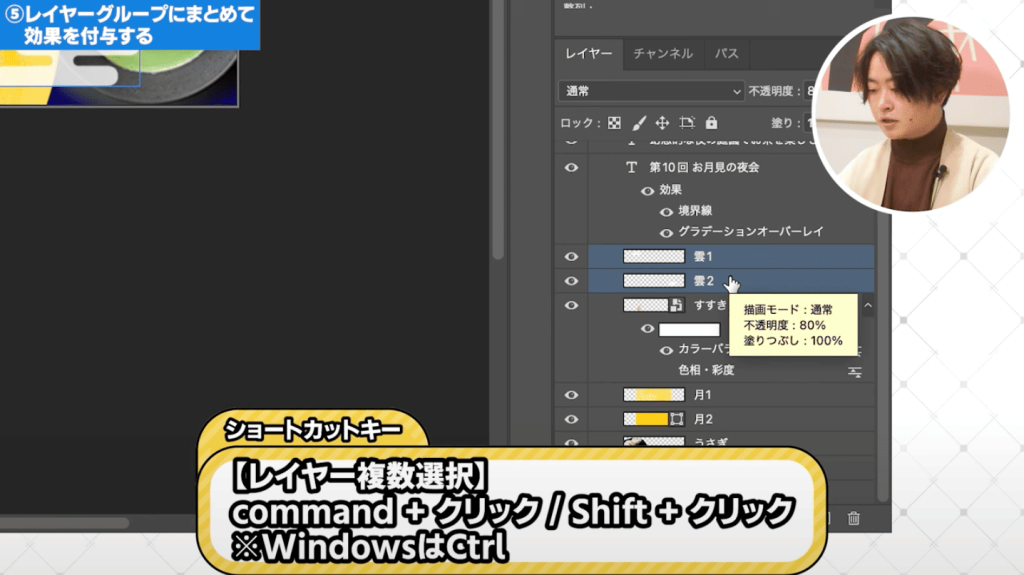Toggle グラデーションオーバーレイ effect visibility
Image resolution: width=1024 pixels, height=575 pixels.
(666, 233)
